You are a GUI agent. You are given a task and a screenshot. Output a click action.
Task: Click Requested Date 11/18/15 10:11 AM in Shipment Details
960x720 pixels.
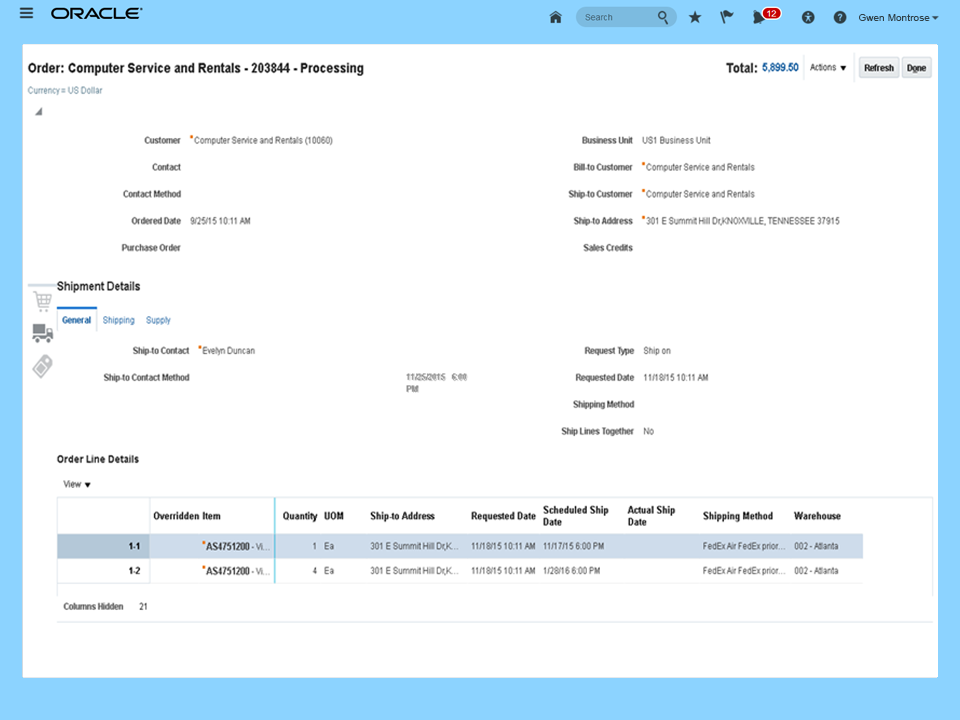click(675, 378)
